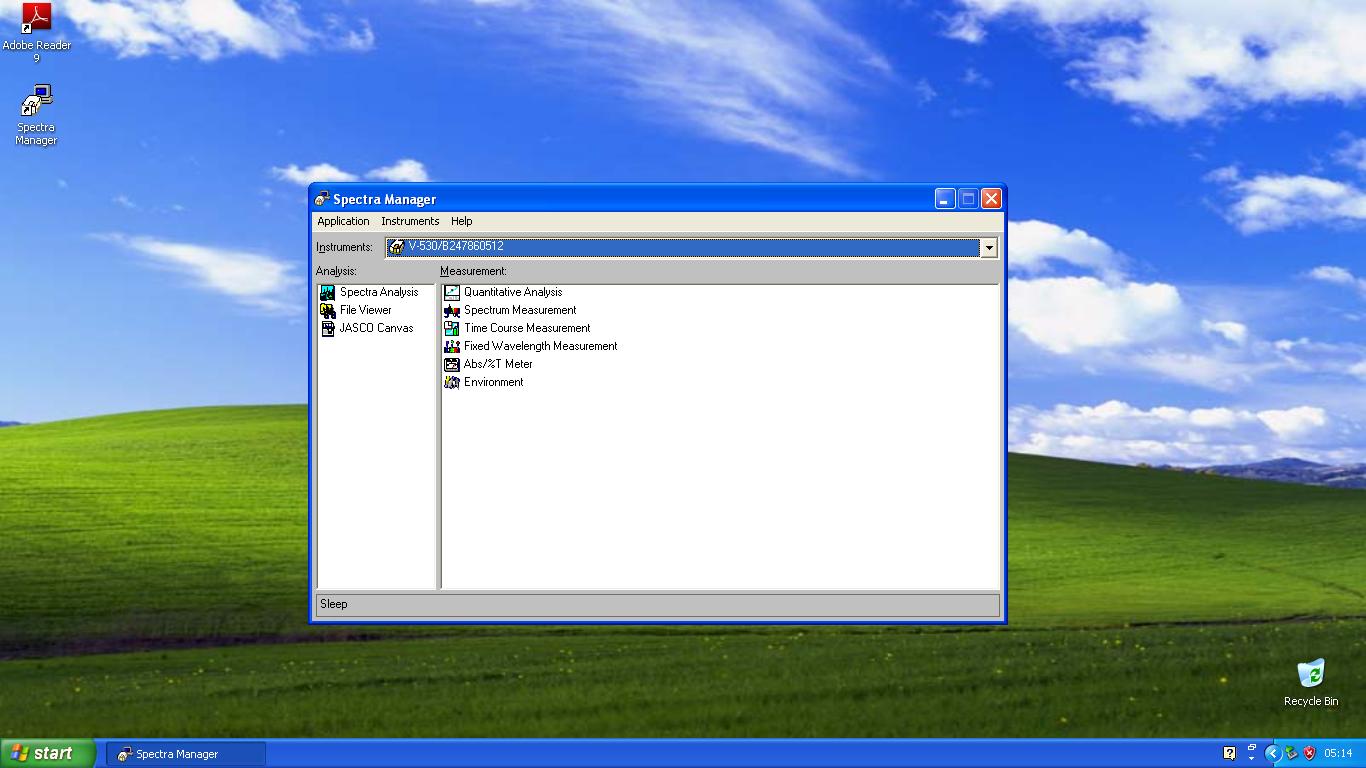
Task: Open the Help menu
Action: [x=461, y=221]
